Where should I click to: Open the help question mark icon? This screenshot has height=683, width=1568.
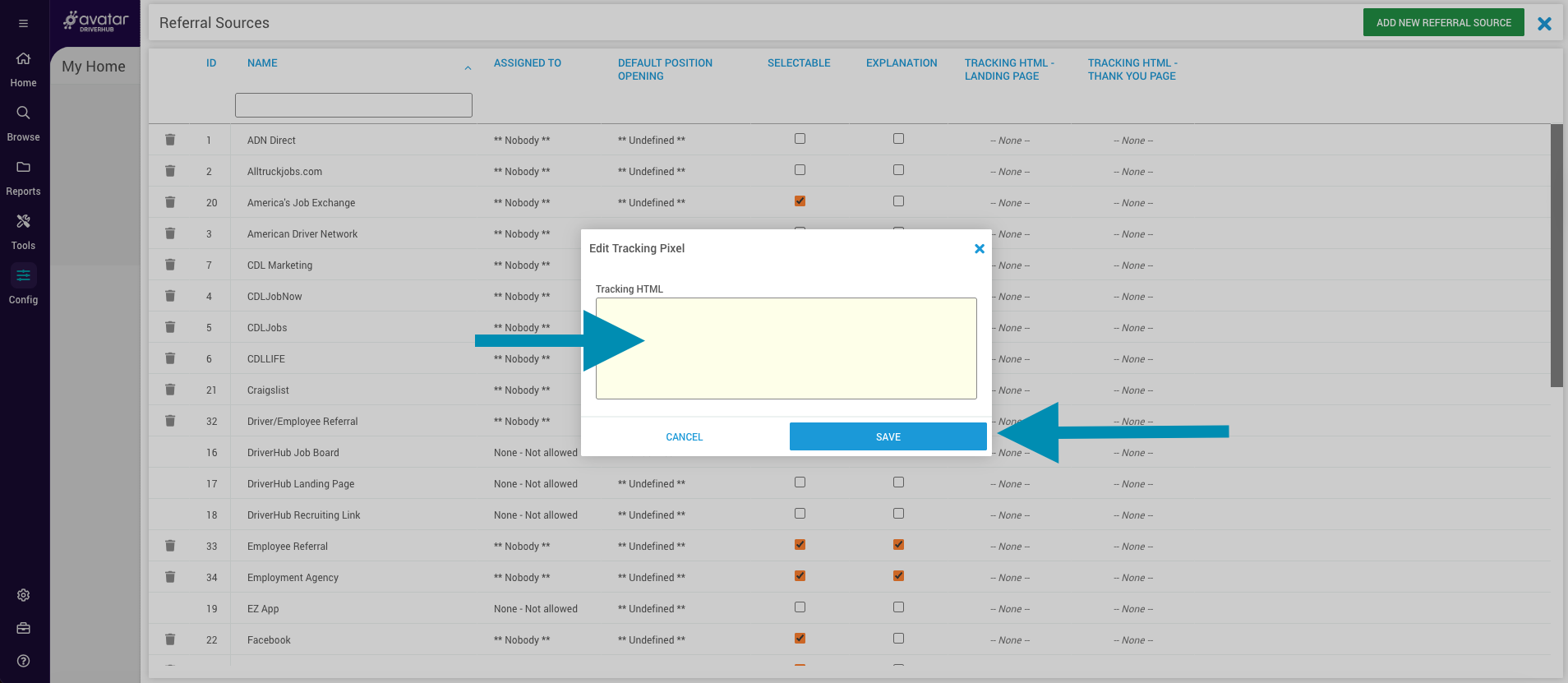[23, 661]
